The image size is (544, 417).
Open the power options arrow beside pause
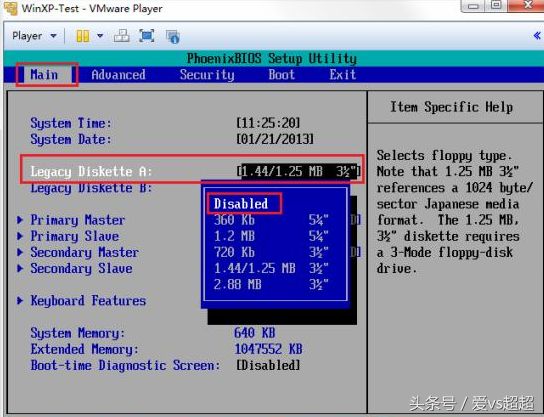(100, 36)
